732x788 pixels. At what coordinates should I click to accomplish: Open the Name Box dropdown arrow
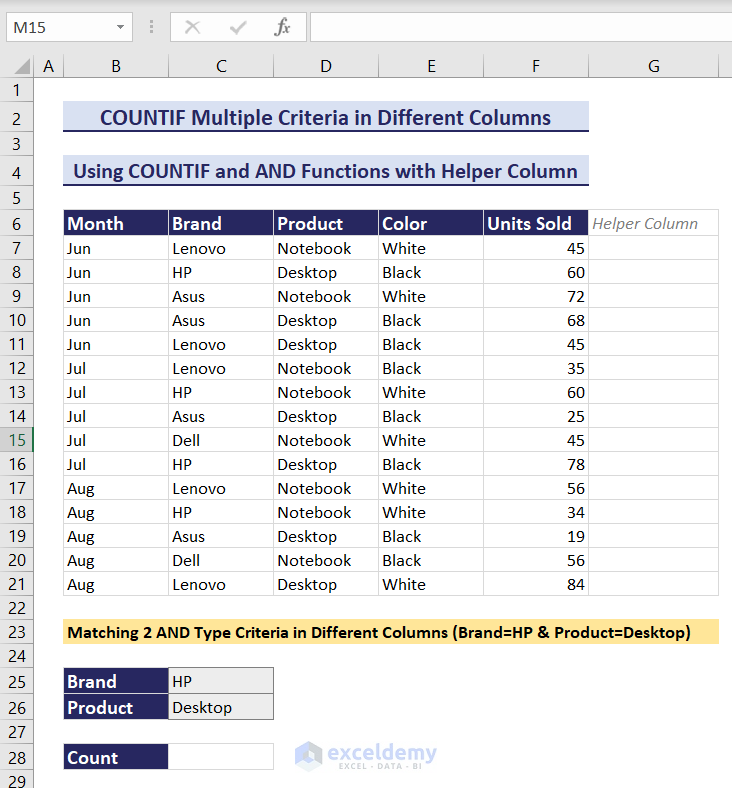coord(120,27)
